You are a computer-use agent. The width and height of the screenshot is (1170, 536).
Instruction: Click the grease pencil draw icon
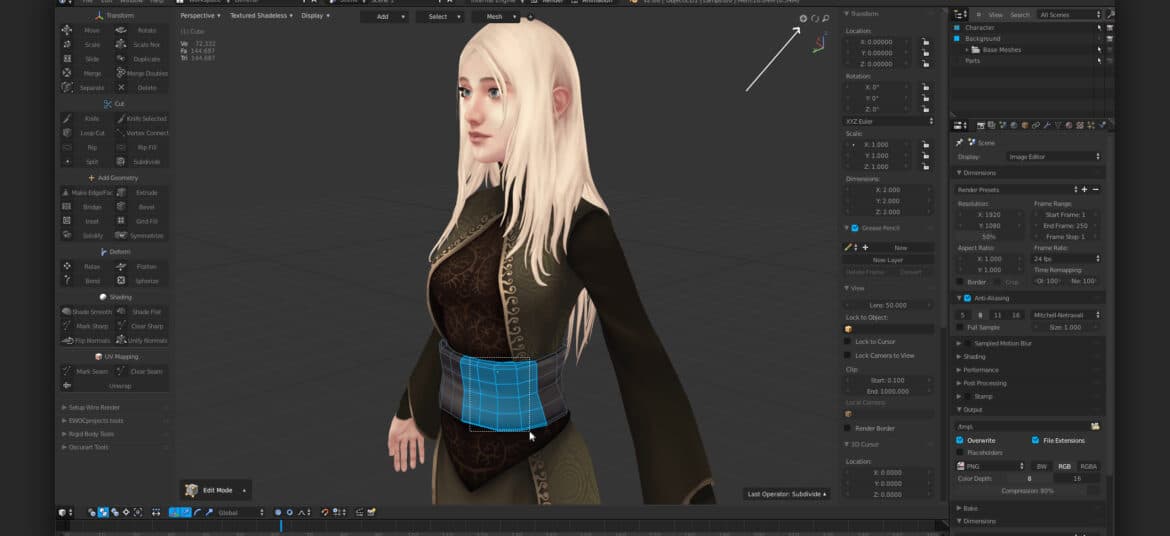(x=848, y=247)
